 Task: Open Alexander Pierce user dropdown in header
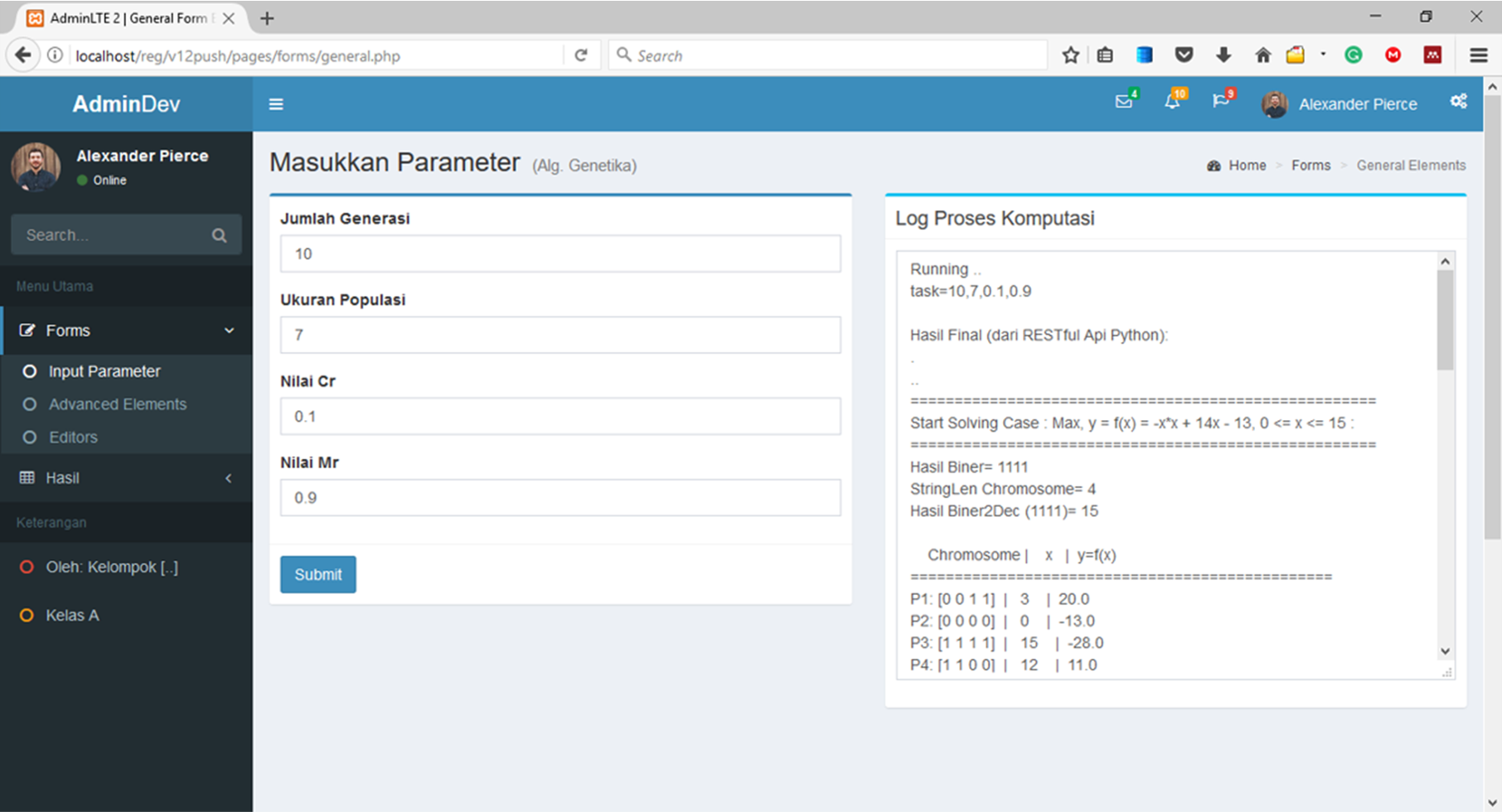point(1340,104)
